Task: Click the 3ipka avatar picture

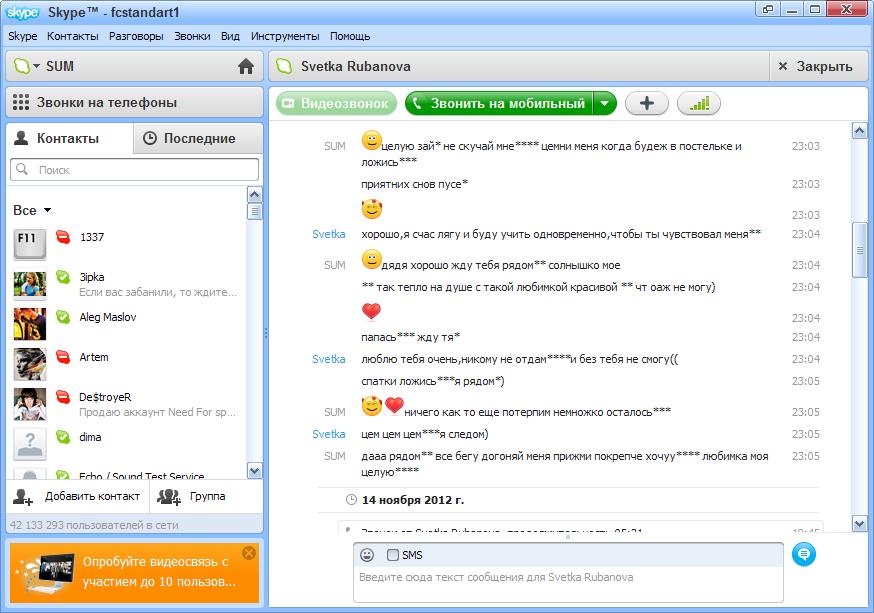Action: click(30, 284)
